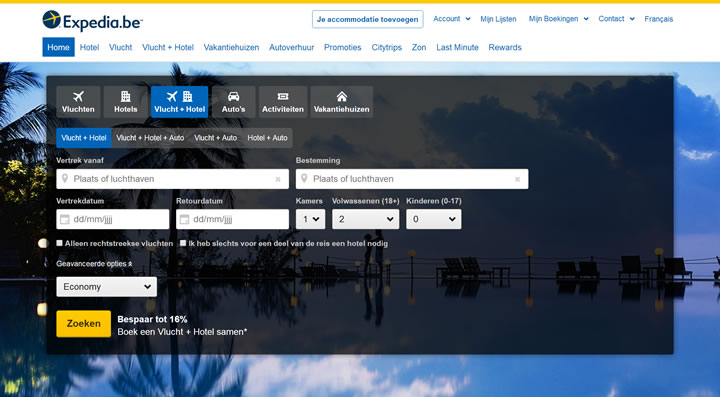The height and width of the screenshot is (397, 720).
Task: Open Promoties navigation link
Action: point(343,47)
